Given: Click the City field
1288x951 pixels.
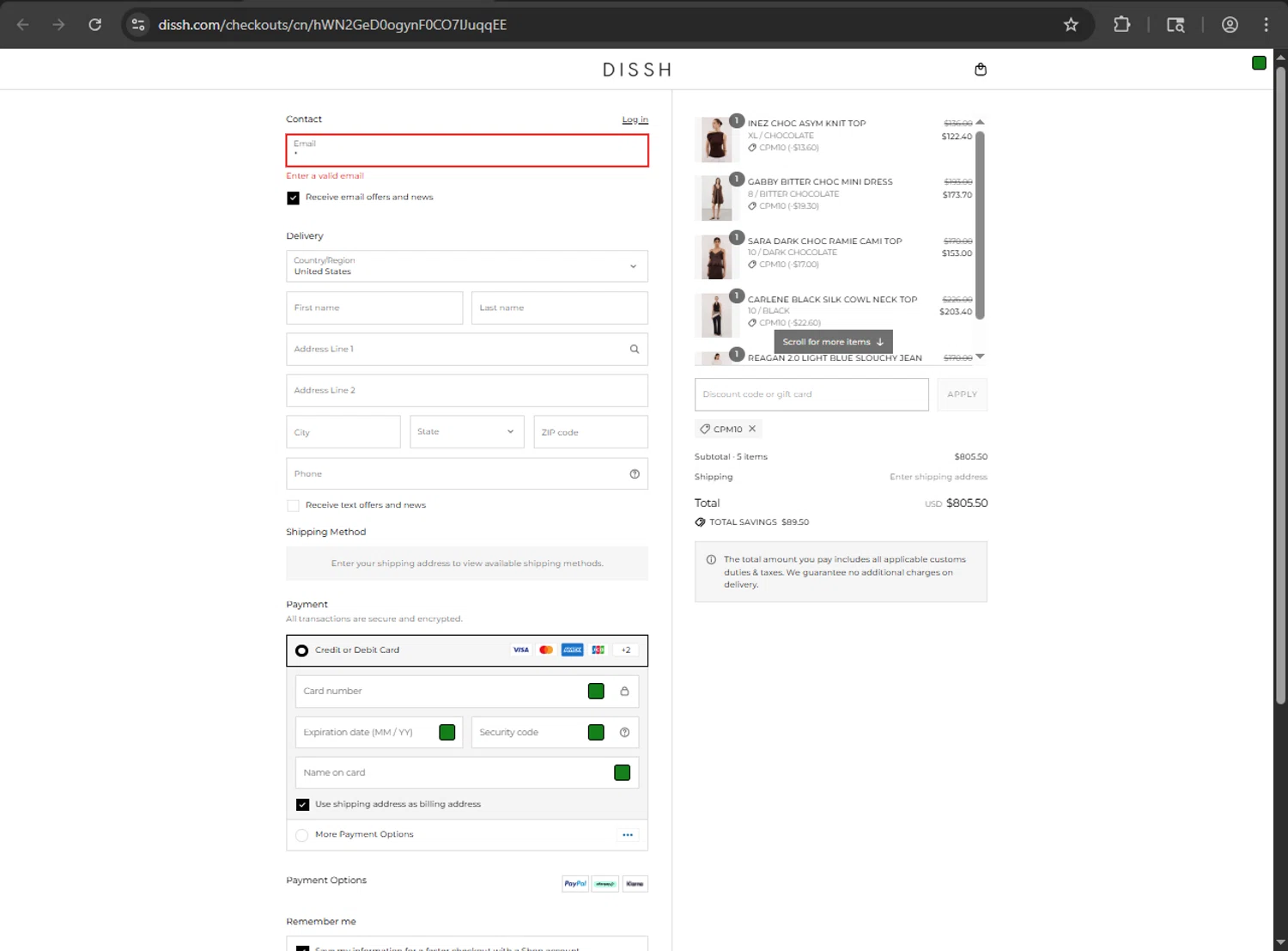Looking at the screenshot, I should click(343, 431).
